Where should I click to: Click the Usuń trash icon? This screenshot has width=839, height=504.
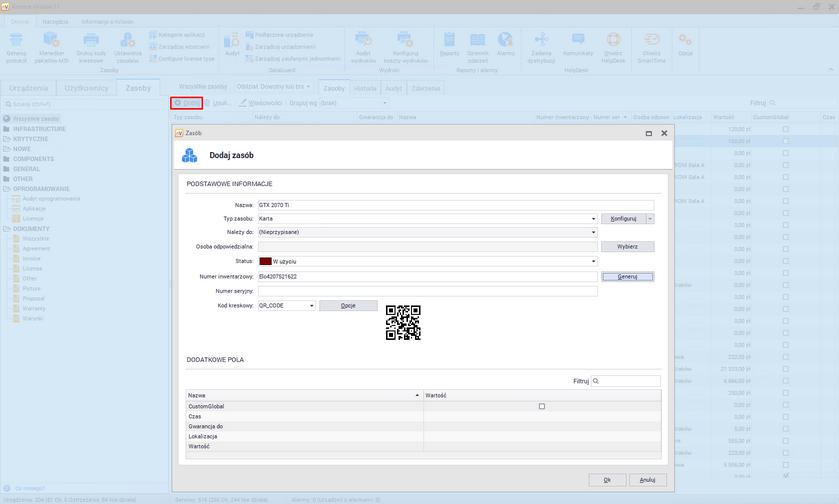[x=208, y=102]
